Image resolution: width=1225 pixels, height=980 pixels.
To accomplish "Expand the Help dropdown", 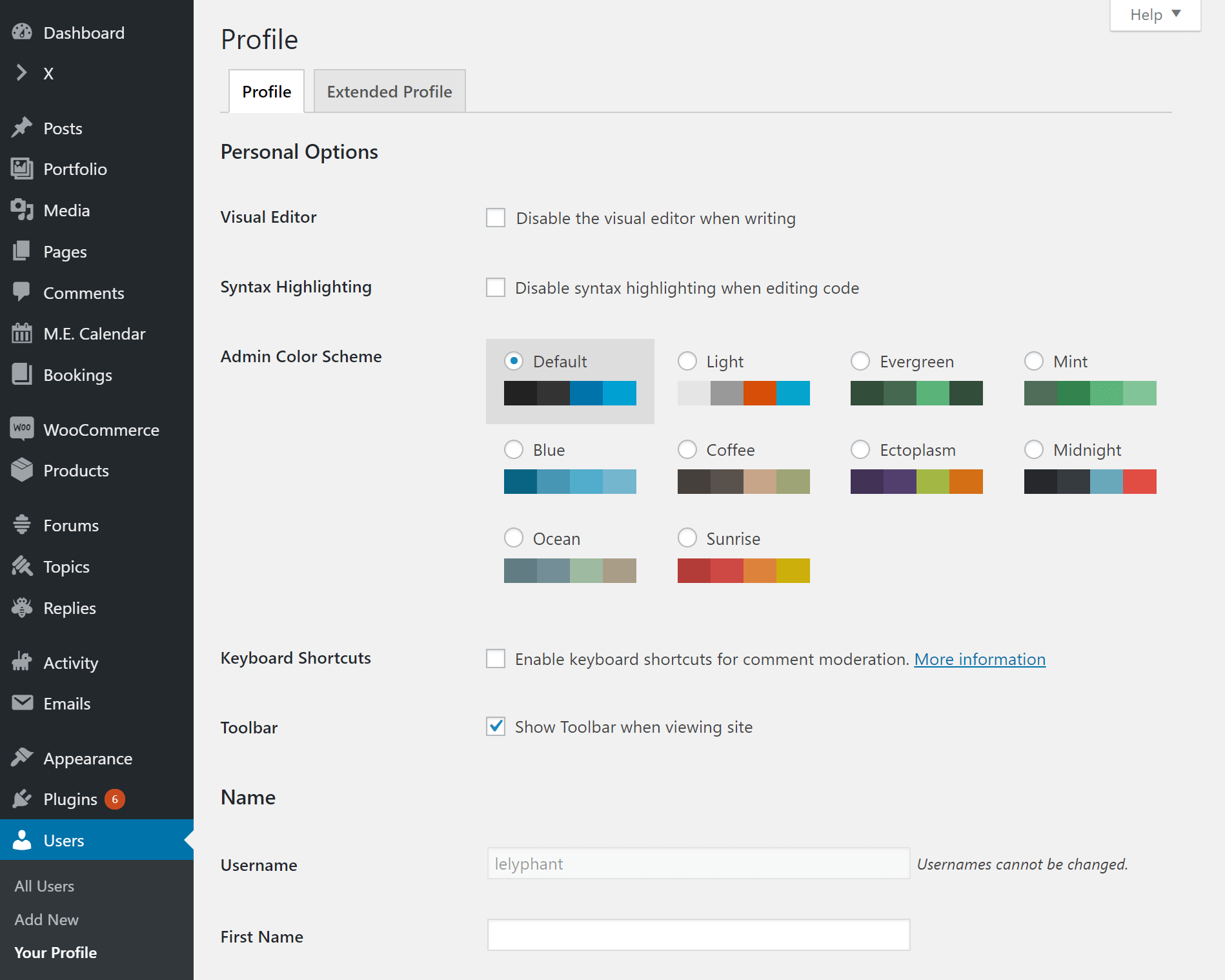I will (x=1154, y=14).
